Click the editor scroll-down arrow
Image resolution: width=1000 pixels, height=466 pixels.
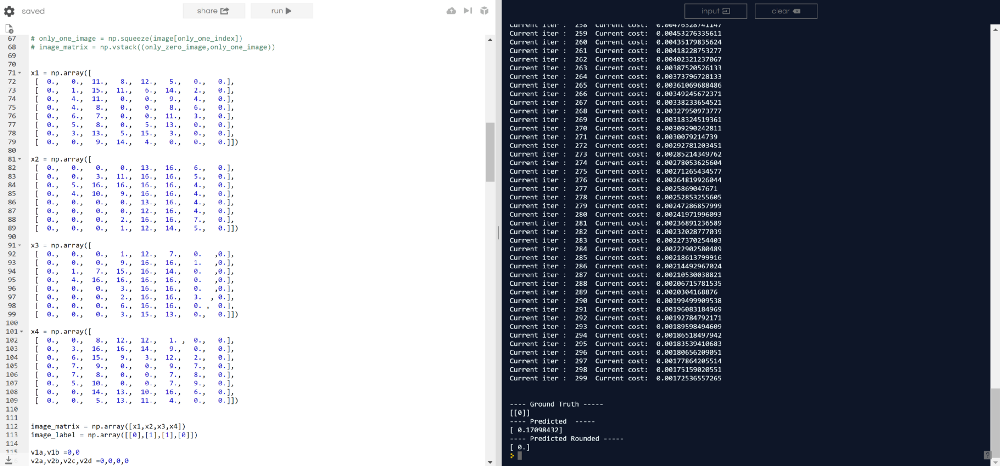(490, 462)
